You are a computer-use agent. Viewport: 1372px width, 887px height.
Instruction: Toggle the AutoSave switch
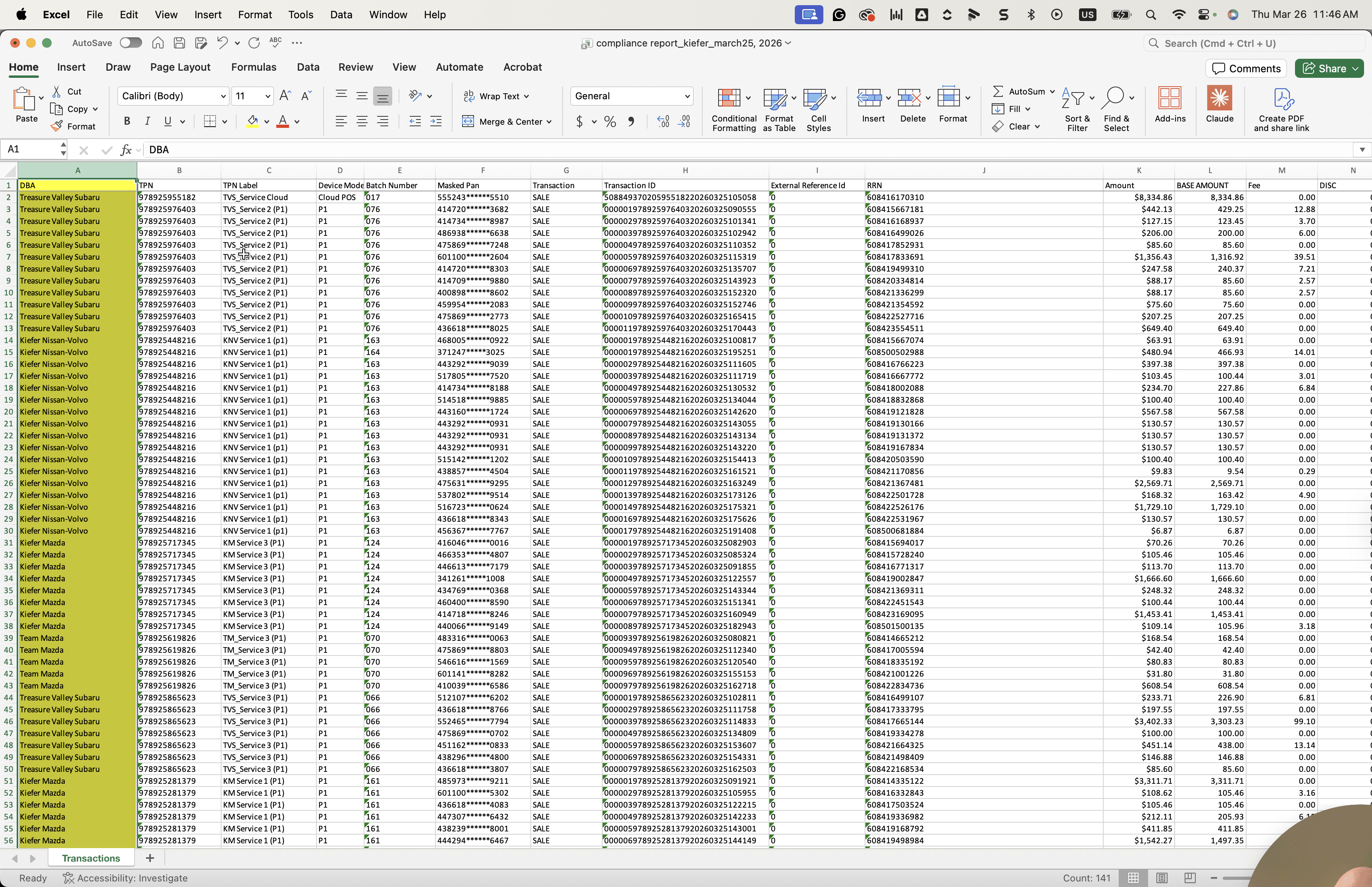131,42
